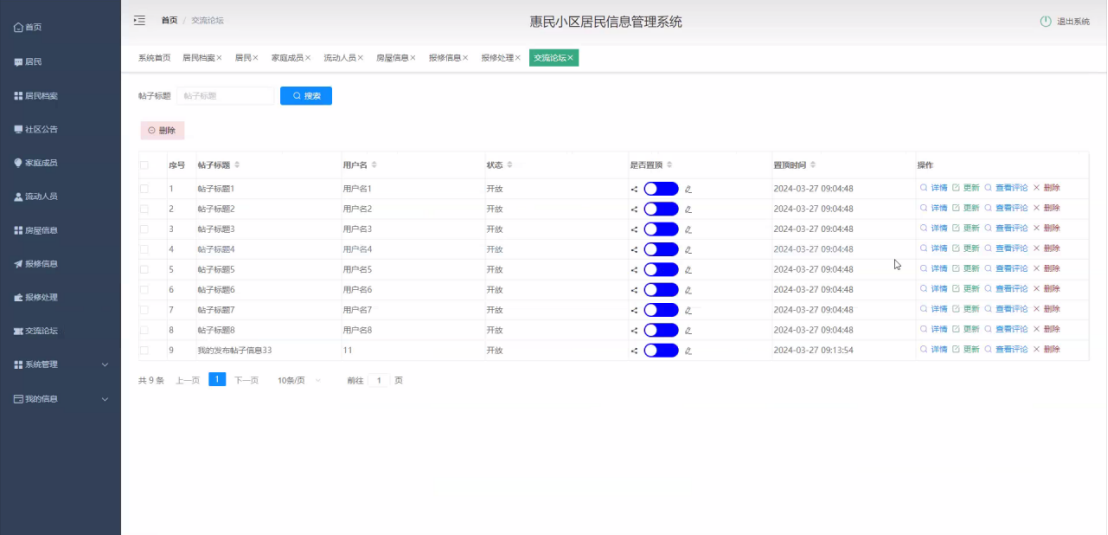The height and width of the screenshot is (535, 1108).
Task: Click the share icon in row 帖子标题4
Action: click(x=634, y=249)
